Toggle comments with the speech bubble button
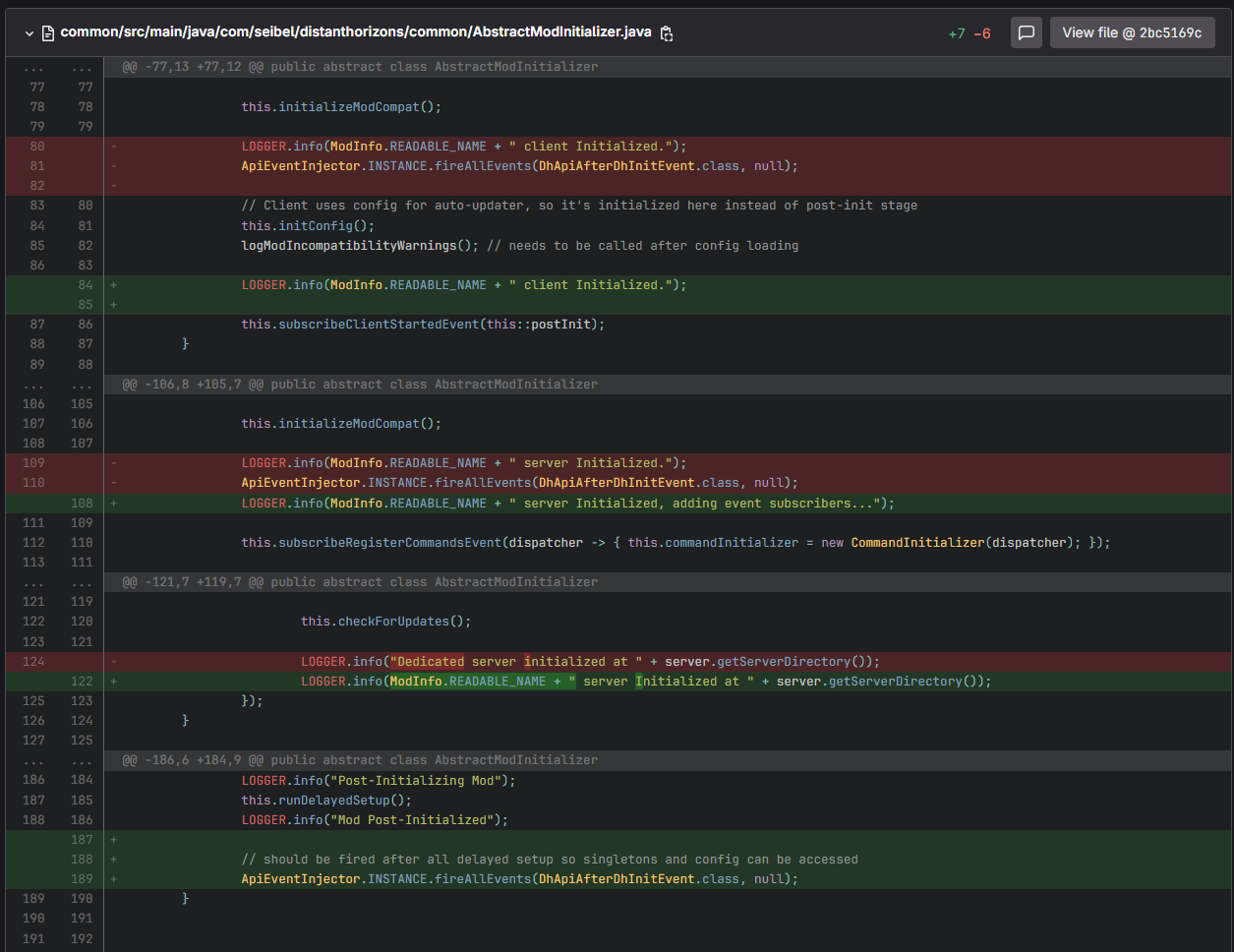This screenshot has width=1234, height=952. point(1026,32)
